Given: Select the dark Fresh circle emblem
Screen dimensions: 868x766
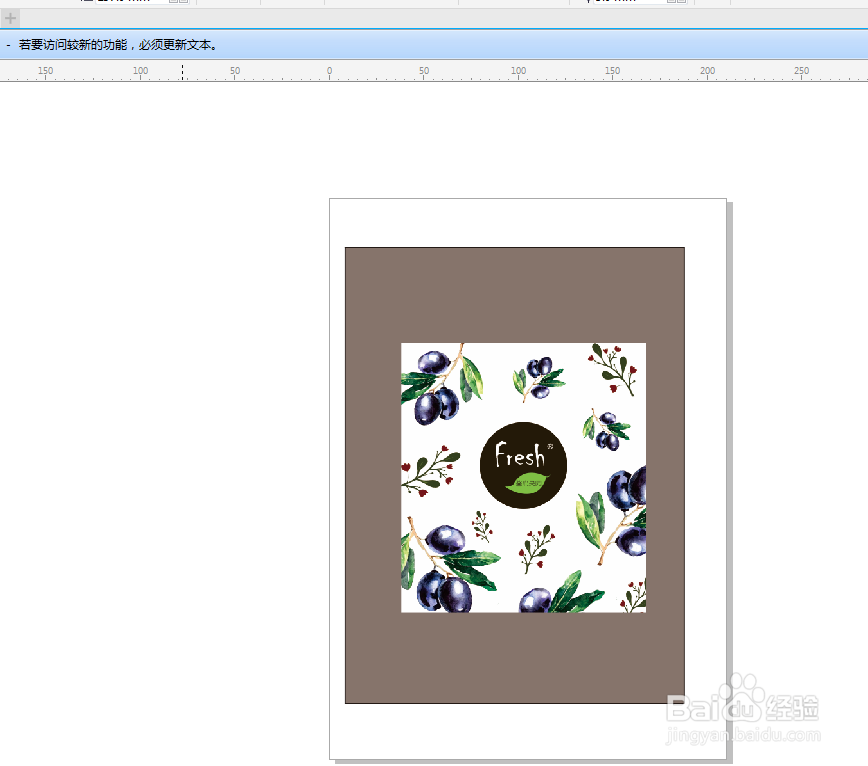Looking at the screenshot, I should (x=523, y=466).
